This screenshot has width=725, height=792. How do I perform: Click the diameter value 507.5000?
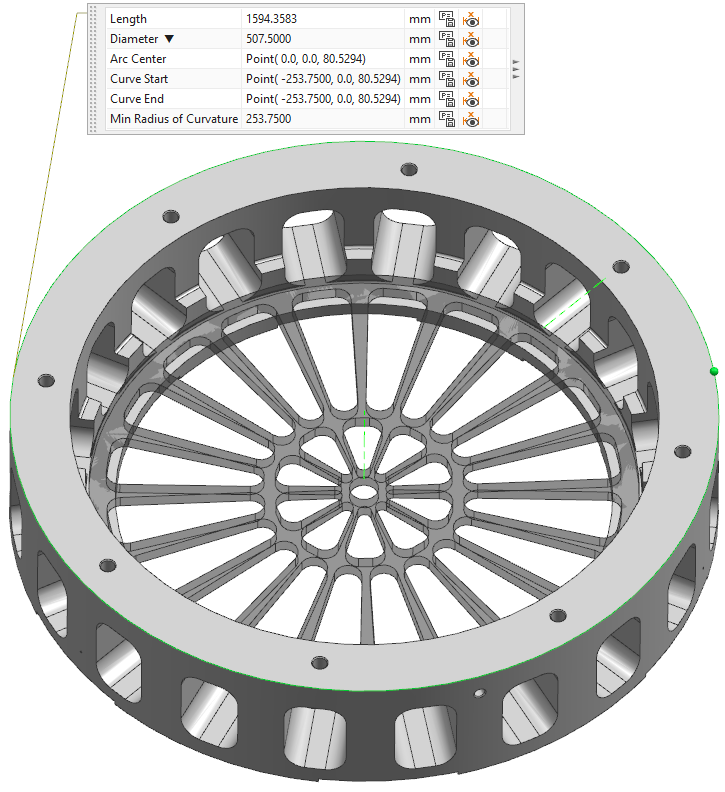[268, 39]
